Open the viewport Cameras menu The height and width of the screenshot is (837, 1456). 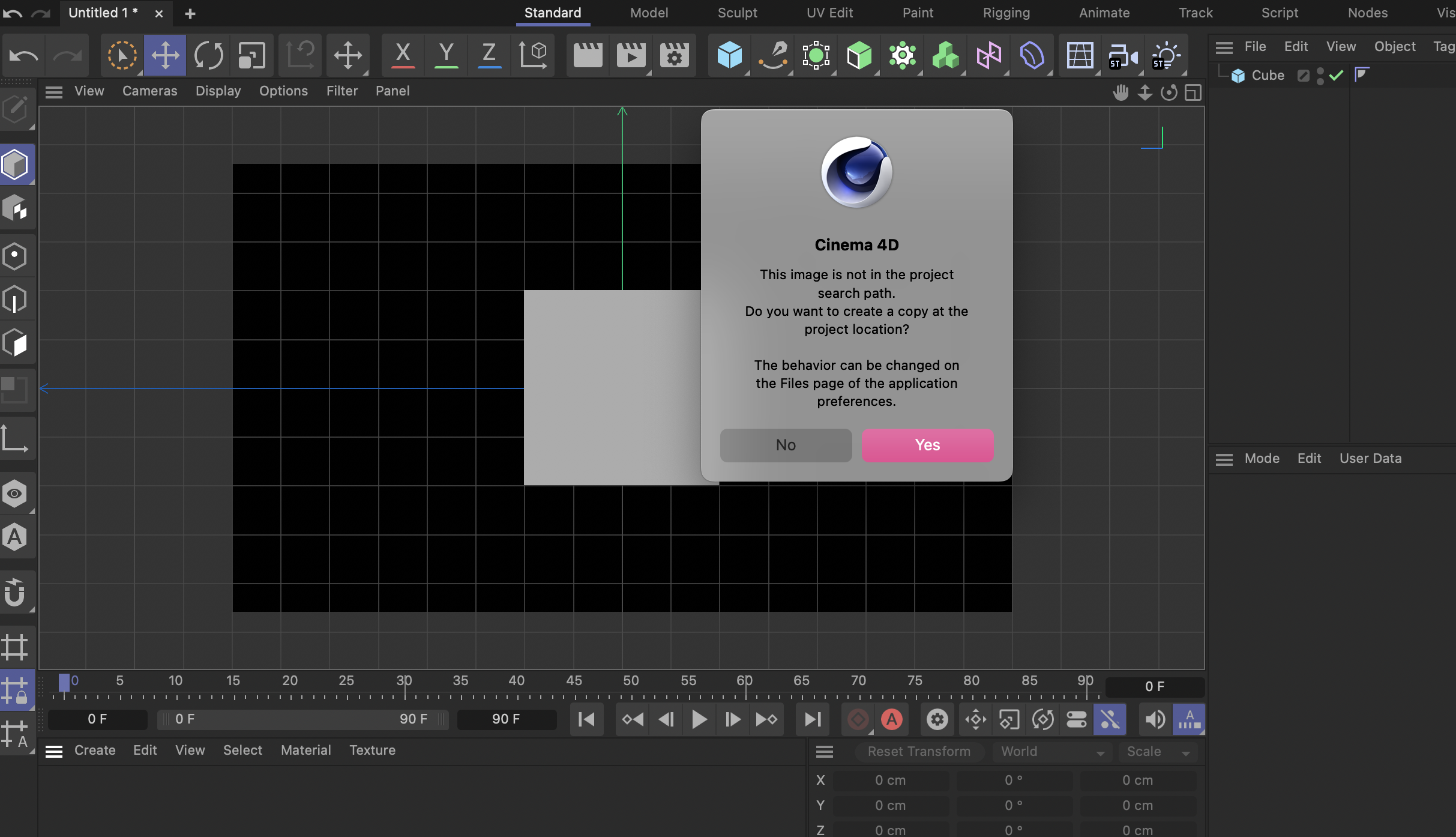(150, 91)
